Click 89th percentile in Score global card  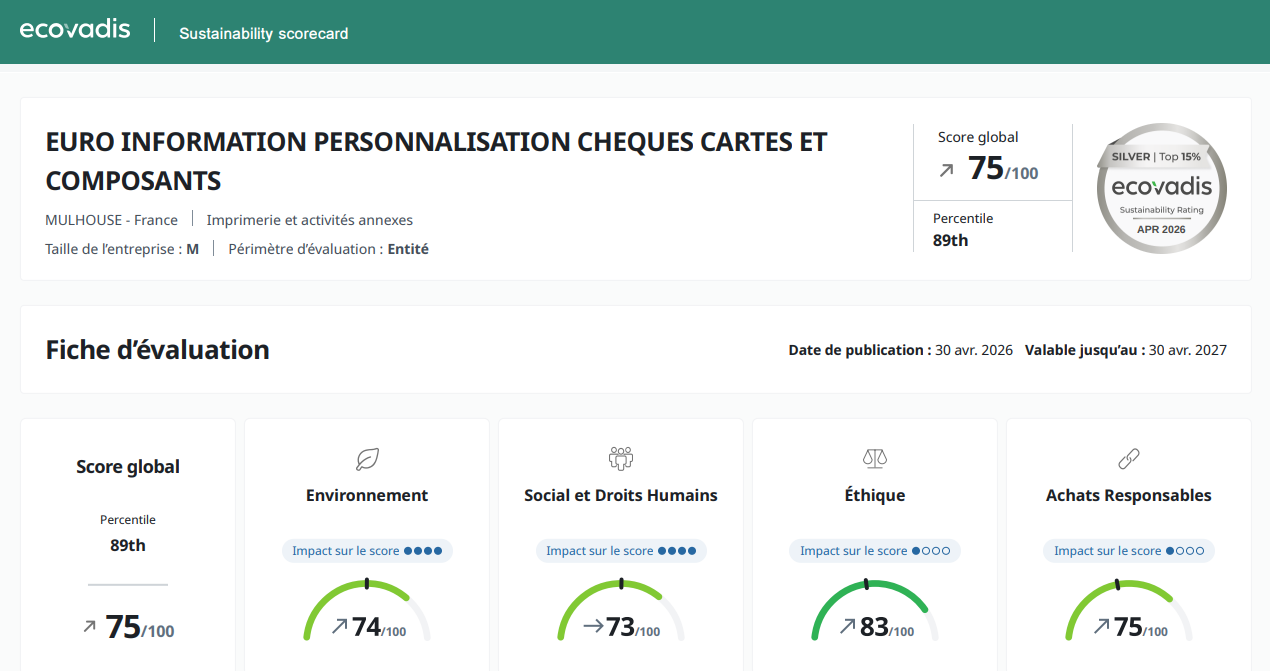pyautogui.click(x=128, y=546)
